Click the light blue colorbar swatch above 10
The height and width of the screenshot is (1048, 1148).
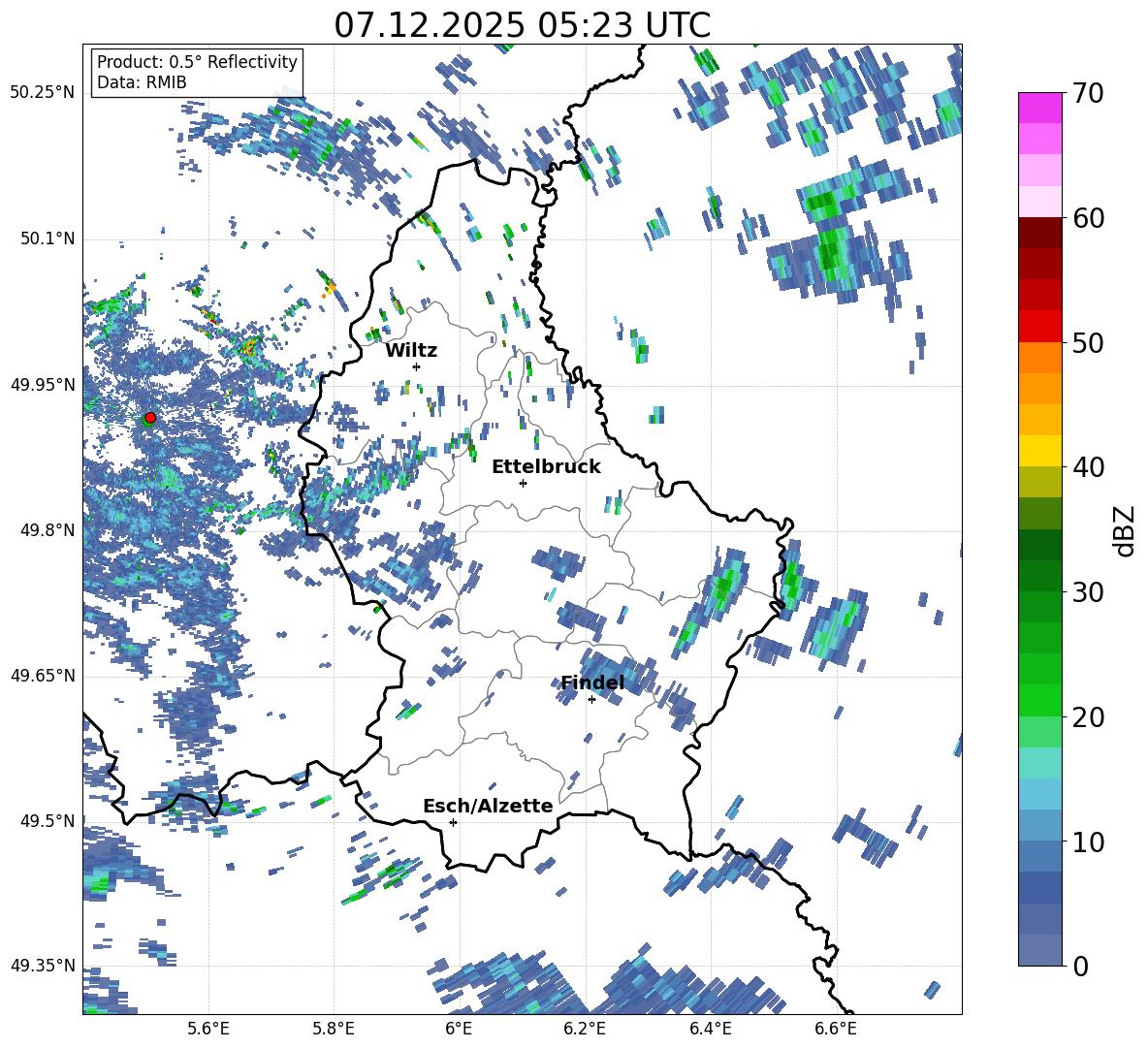[x=1039, y=825]
